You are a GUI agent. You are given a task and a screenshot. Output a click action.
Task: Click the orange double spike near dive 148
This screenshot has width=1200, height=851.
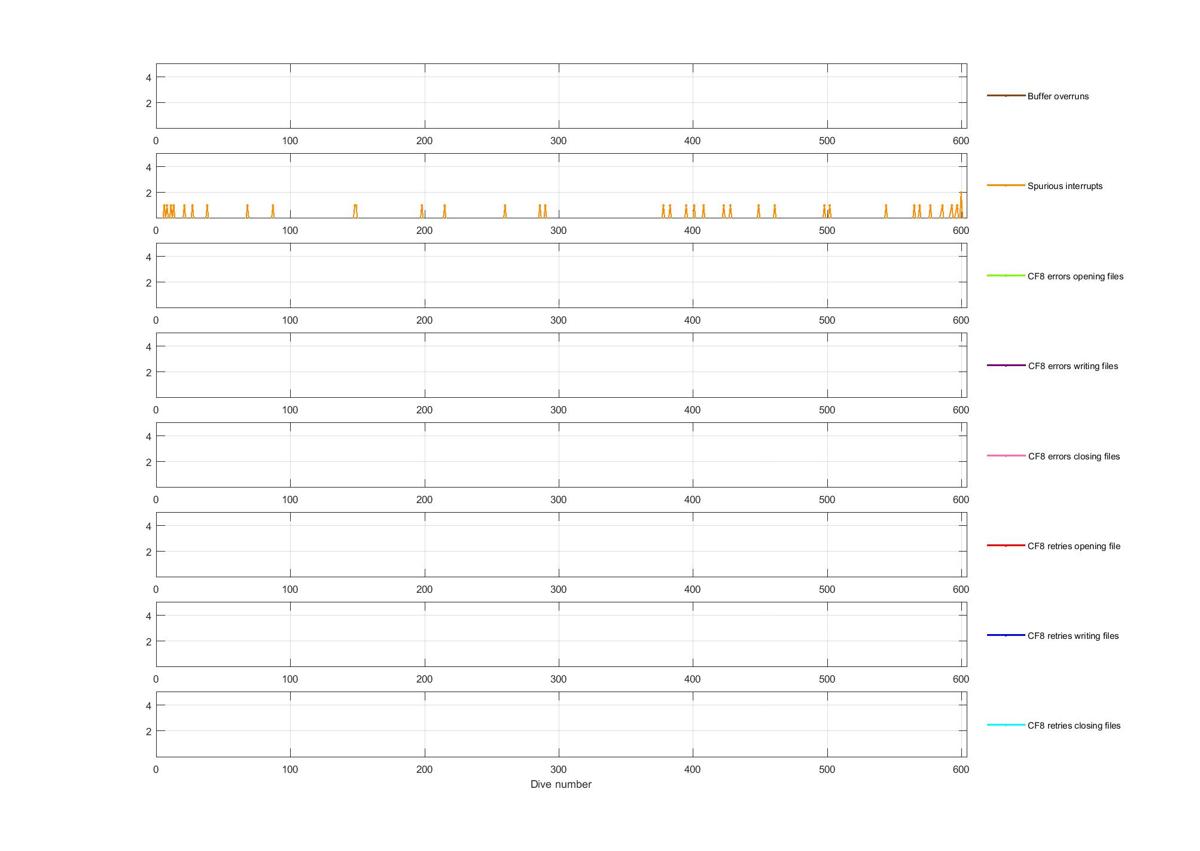click(355, 211)
